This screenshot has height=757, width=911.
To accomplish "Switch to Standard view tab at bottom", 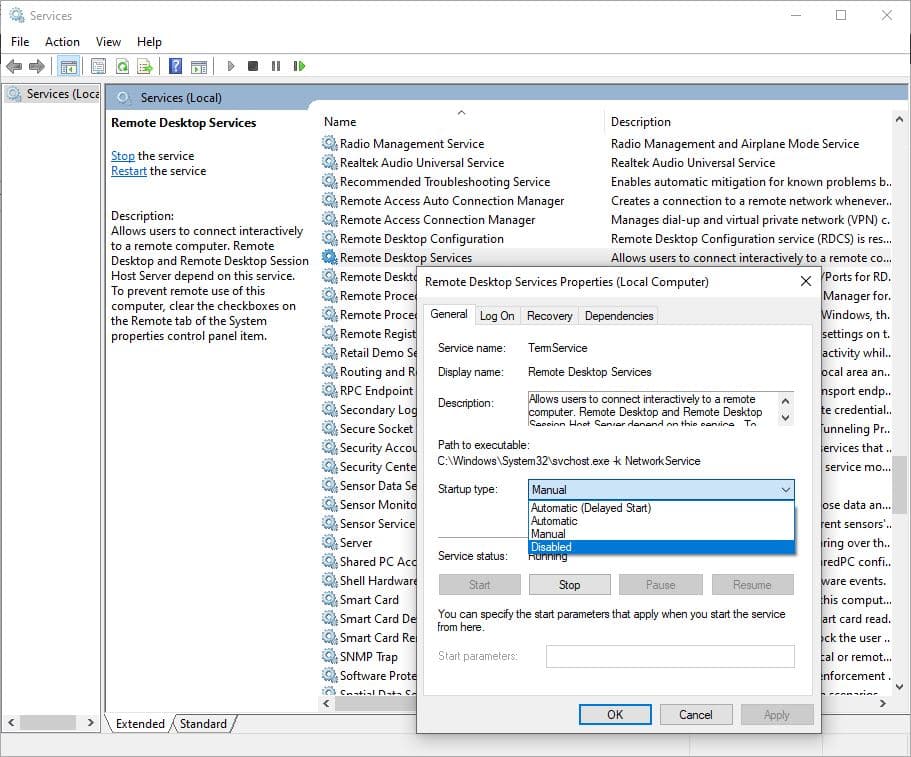I will (203, 723).
